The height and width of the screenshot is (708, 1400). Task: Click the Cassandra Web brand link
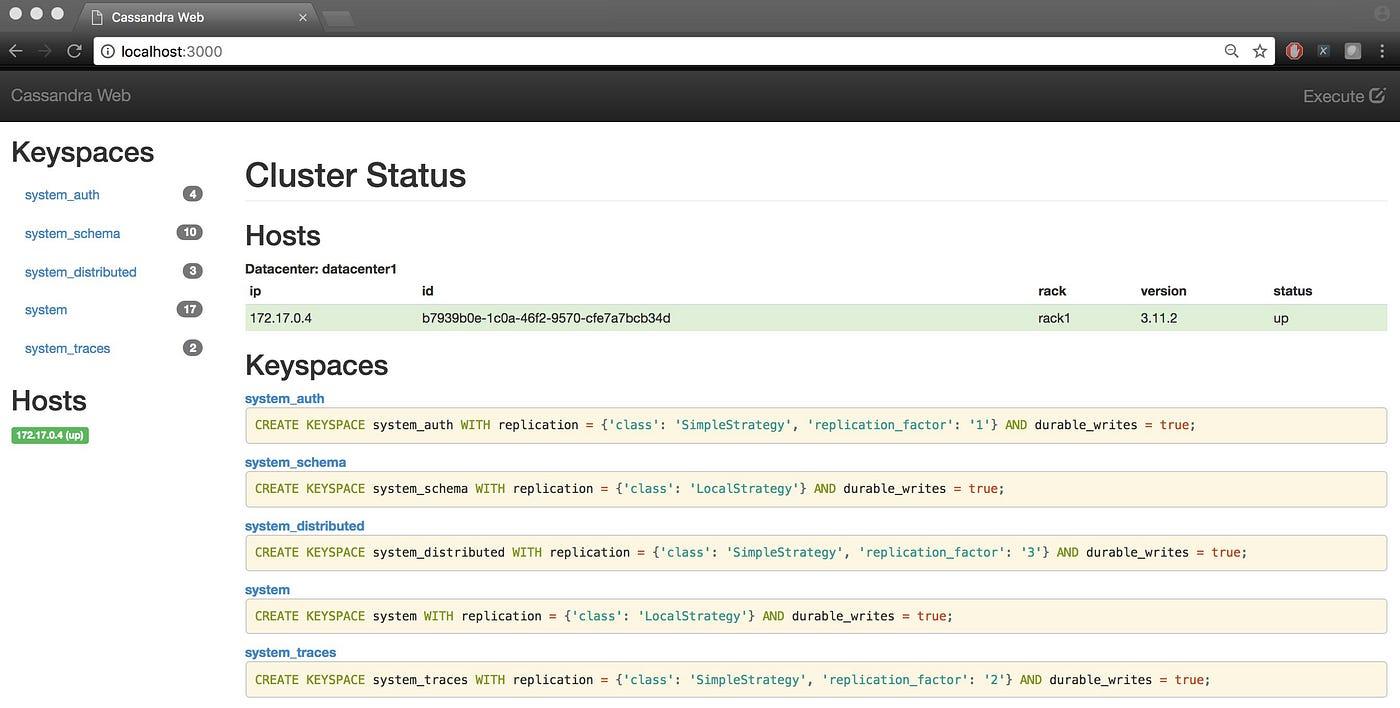71,95
